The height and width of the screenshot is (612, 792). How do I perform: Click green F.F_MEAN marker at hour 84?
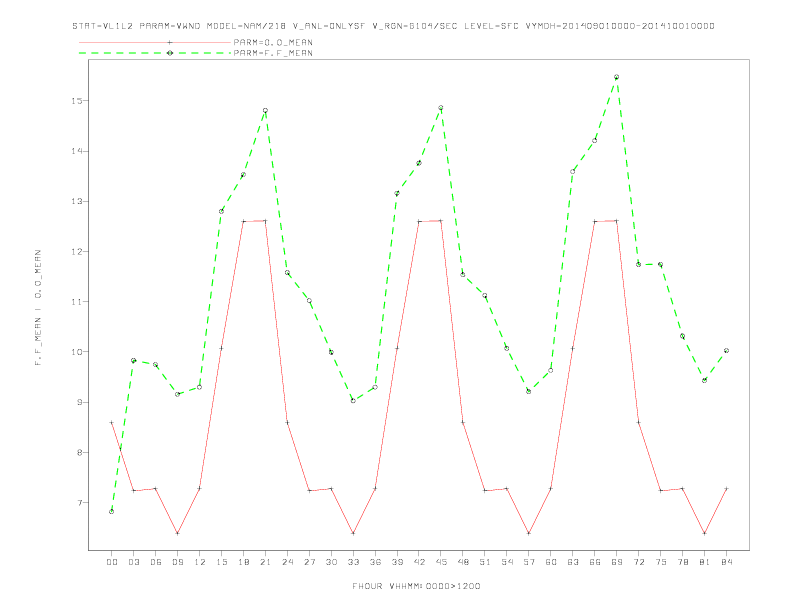[x=726, y=350]
